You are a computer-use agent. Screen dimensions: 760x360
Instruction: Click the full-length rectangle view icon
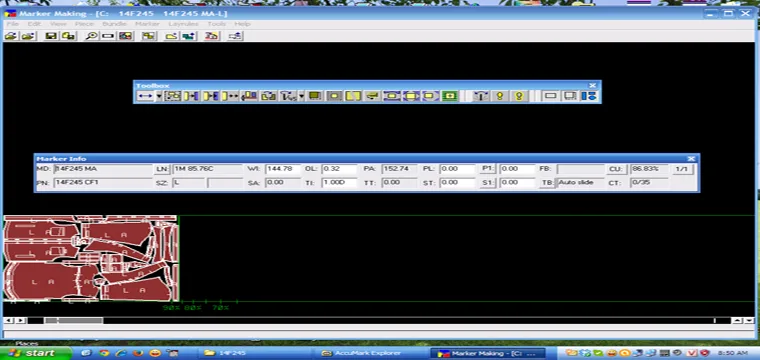click(x=108, y=36)
